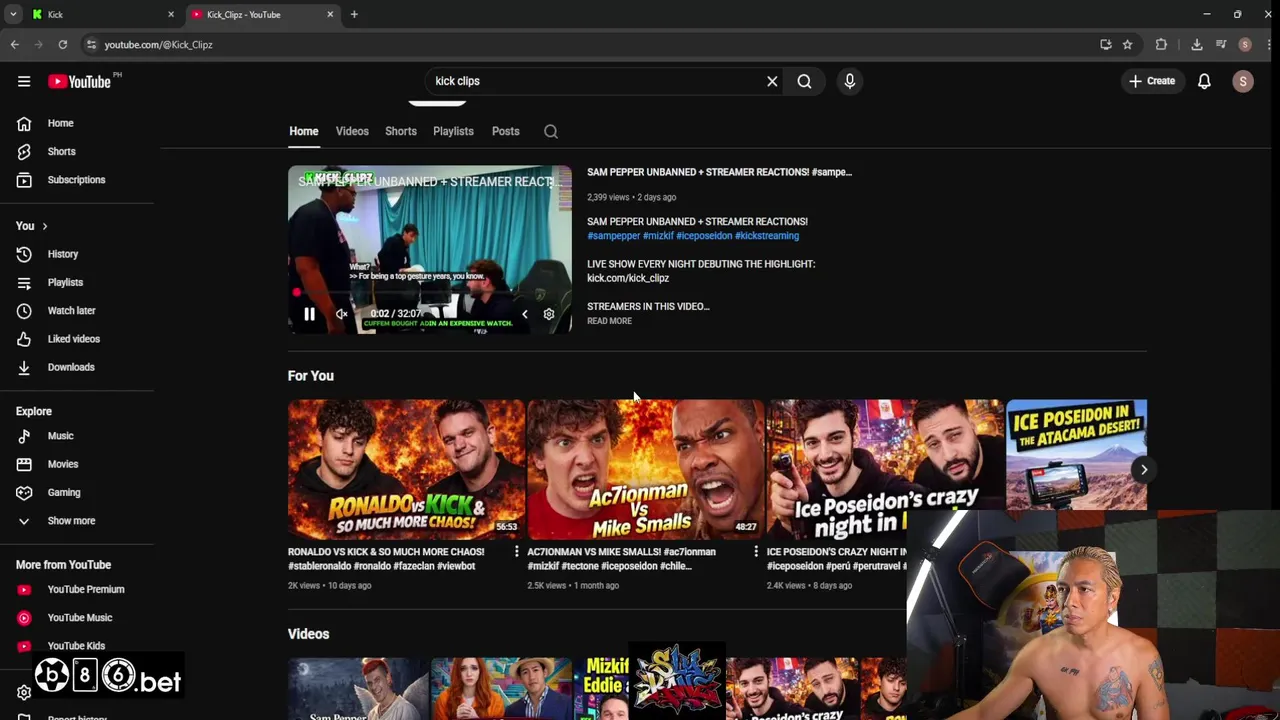
Task: Open YouTube Kids link
Action: [78, 646]
